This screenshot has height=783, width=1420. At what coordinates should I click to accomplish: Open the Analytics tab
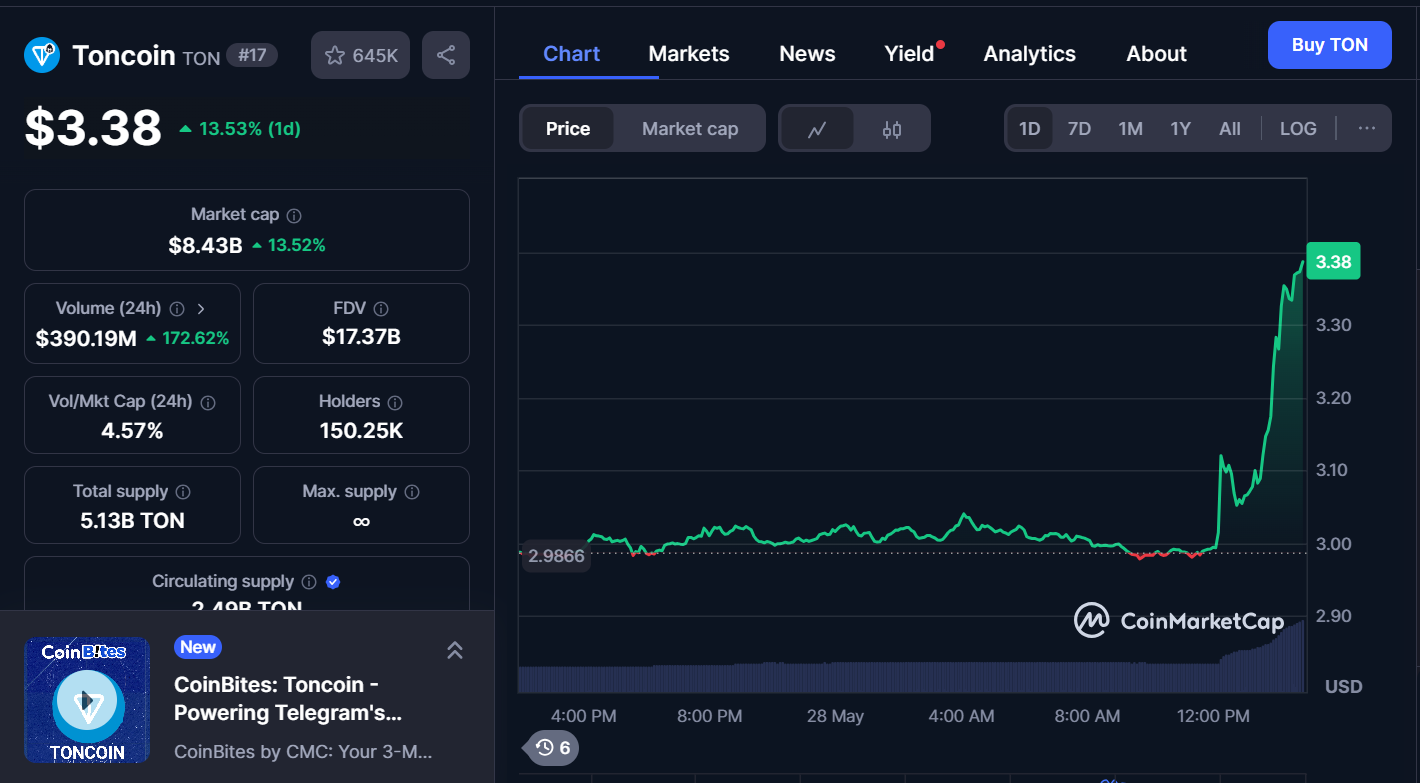tap(1030, 54)
